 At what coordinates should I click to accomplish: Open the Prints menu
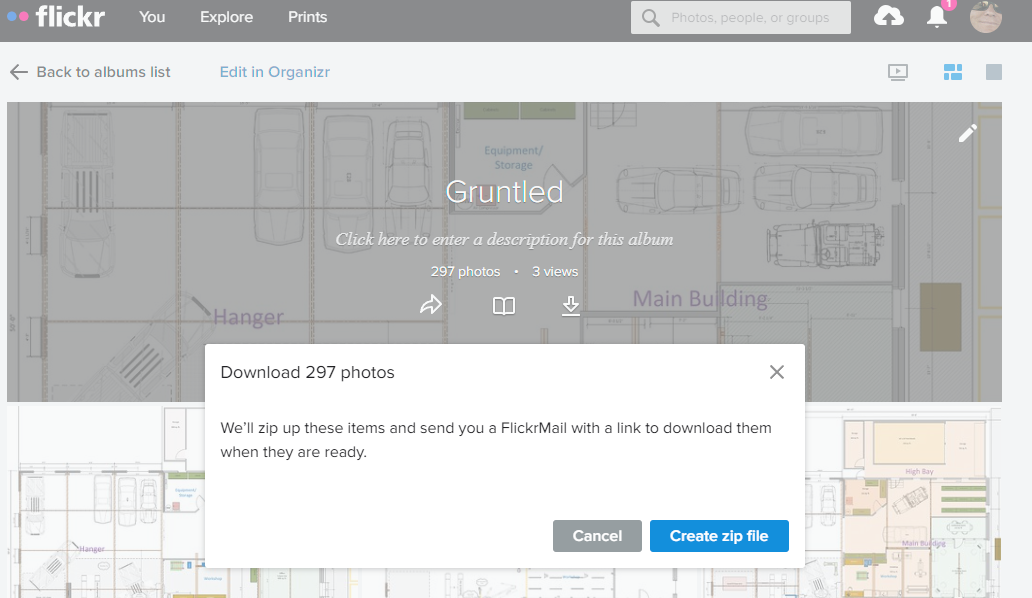307,17
